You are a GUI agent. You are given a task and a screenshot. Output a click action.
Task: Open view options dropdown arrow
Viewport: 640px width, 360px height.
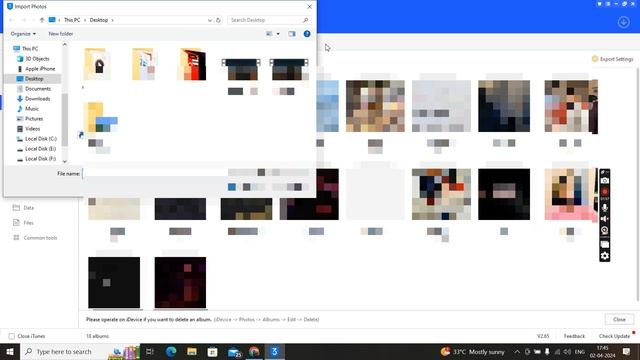pos(278,34)
